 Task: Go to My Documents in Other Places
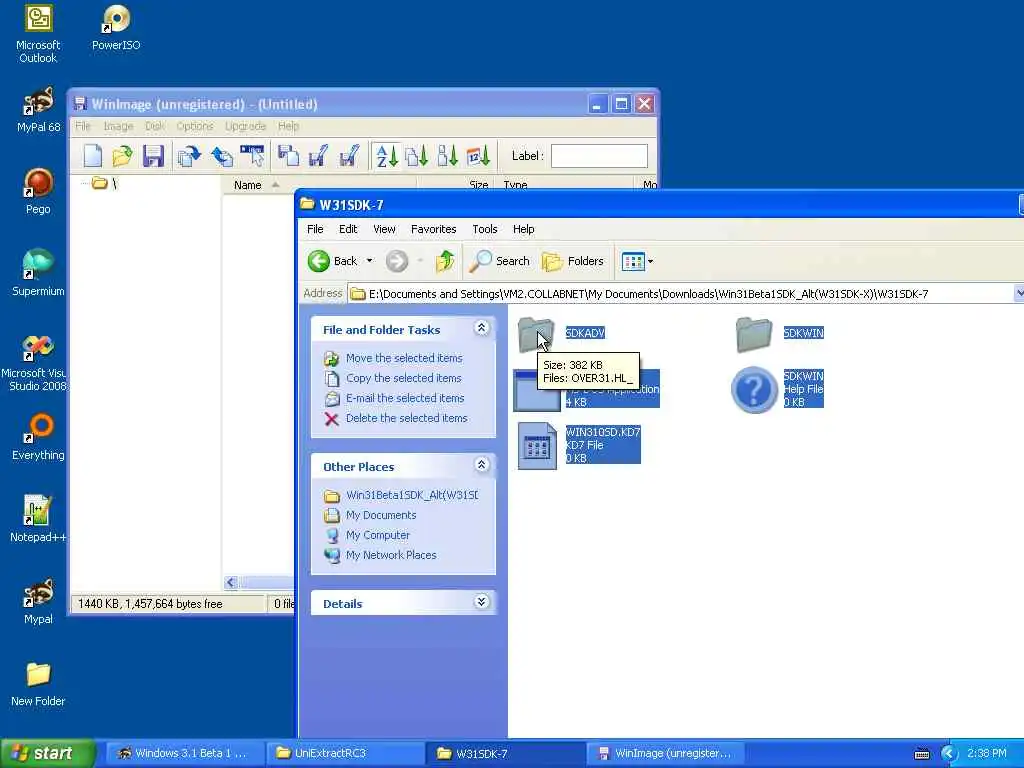point(381,515)
